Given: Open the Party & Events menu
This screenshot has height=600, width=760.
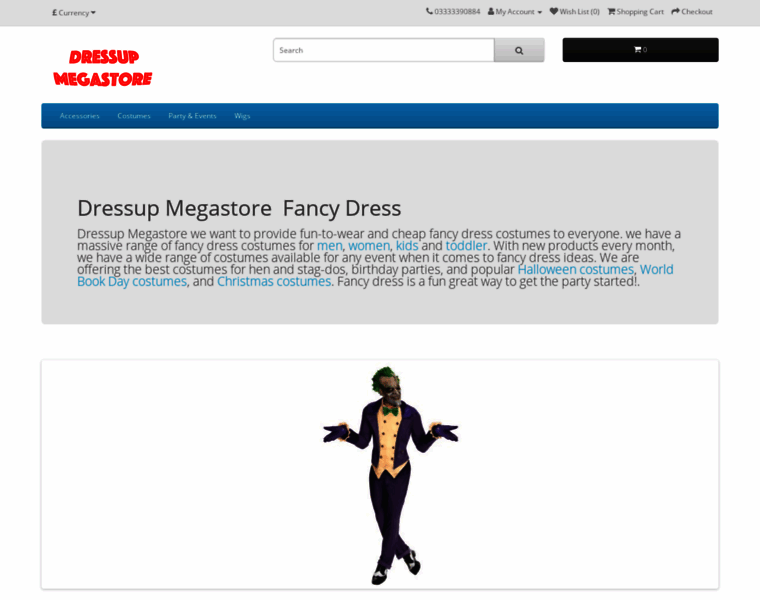Looking at the screenshot, I should [192, 116].
